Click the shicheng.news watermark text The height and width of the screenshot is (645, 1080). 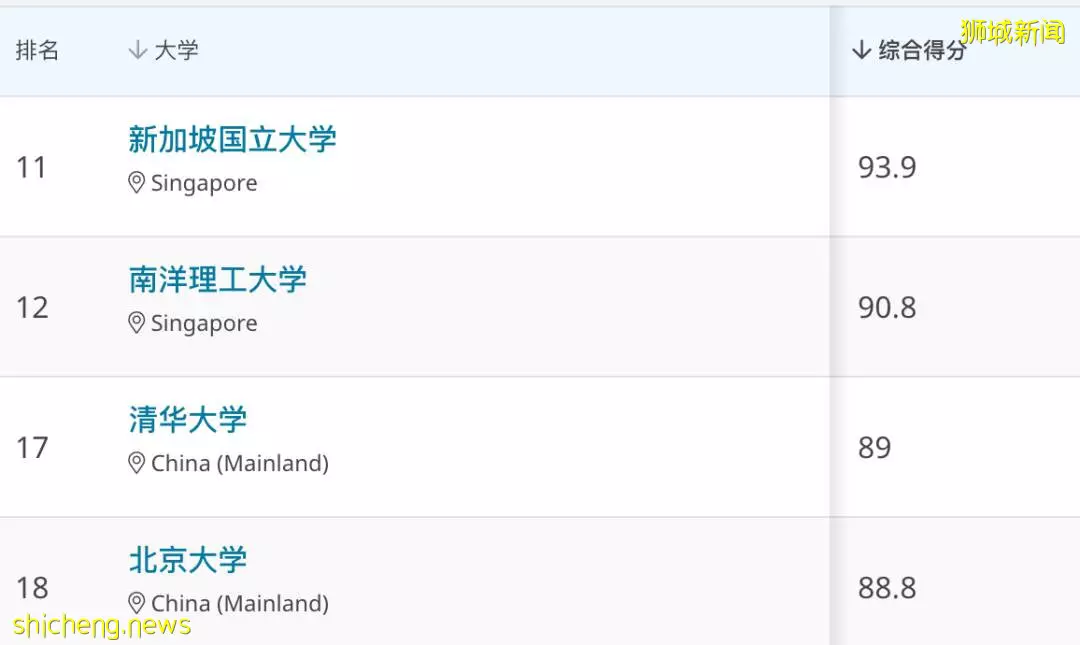click(102, 626)
